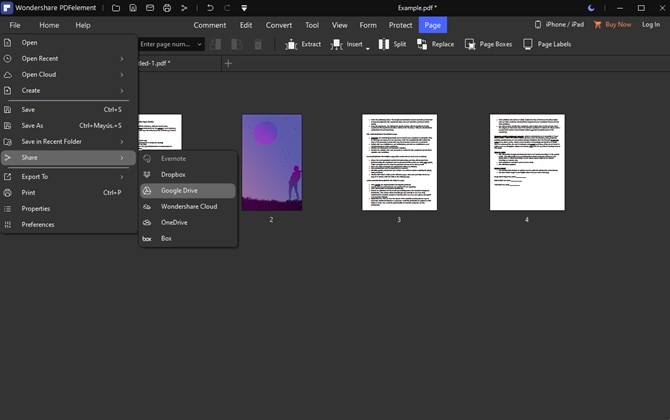
Task: Open the Page Boxes tool
Action: click(x=488, y=44)
